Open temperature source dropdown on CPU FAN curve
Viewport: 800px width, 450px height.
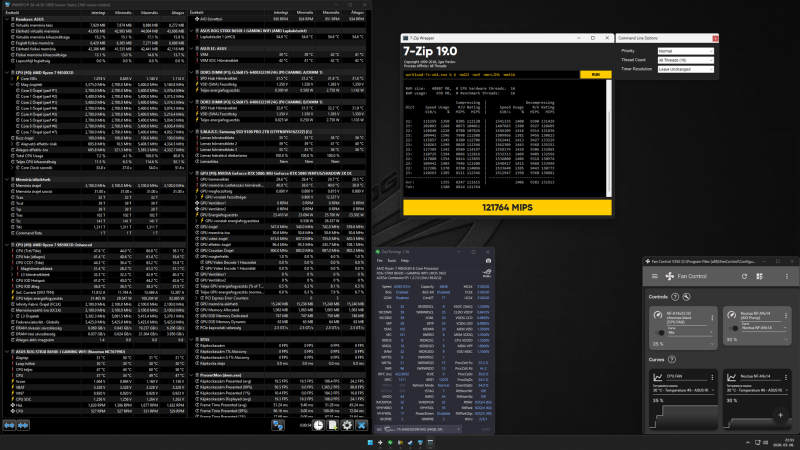click(x=683, y=389)
